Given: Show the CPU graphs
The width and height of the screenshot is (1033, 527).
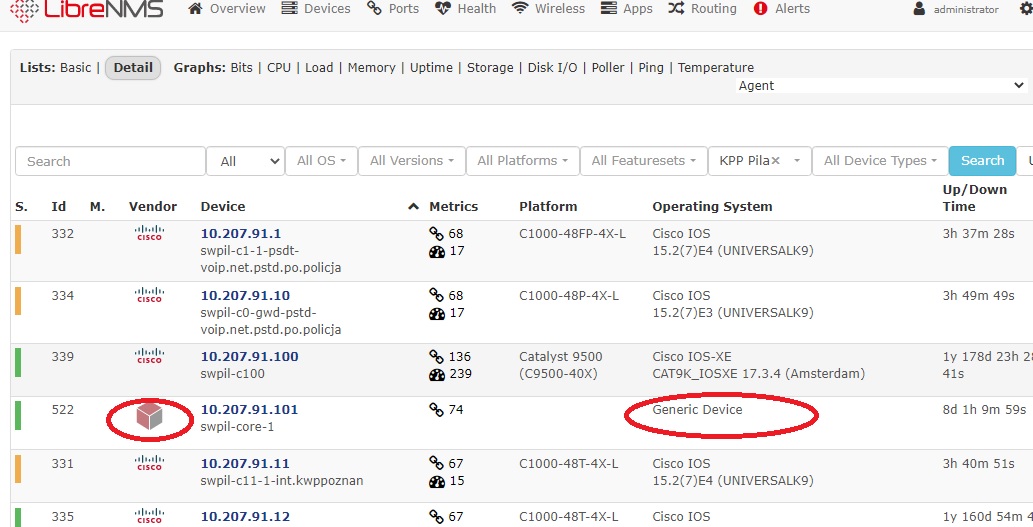Looking at the screenshot, I should click(x=279, y=67).
